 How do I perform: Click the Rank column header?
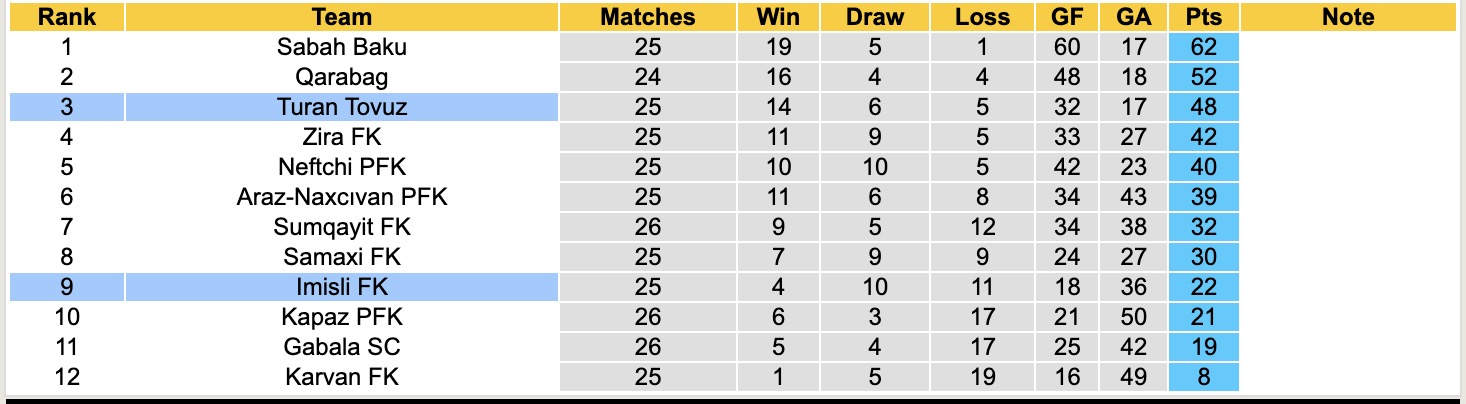(67, 17)
